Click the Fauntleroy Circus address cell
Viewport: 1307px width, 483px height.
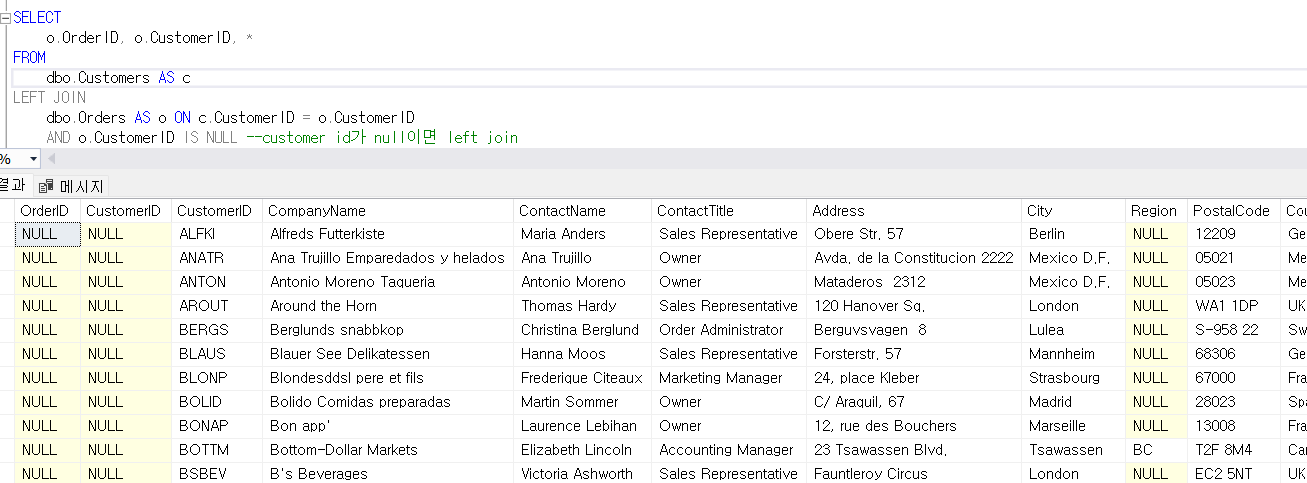coord(914,473)
